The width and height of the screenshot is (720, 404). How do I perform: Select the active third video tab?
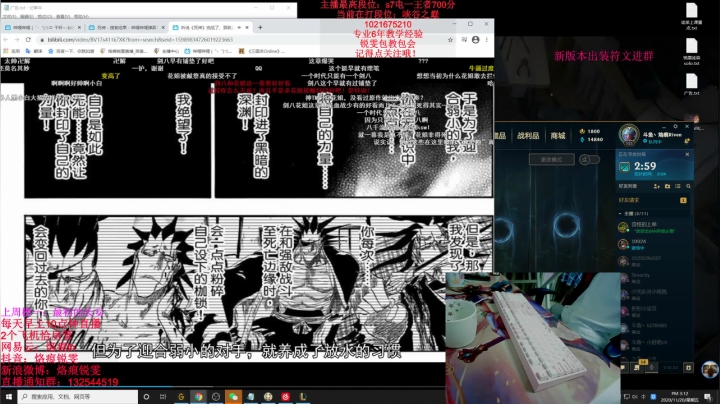[210, 28]
